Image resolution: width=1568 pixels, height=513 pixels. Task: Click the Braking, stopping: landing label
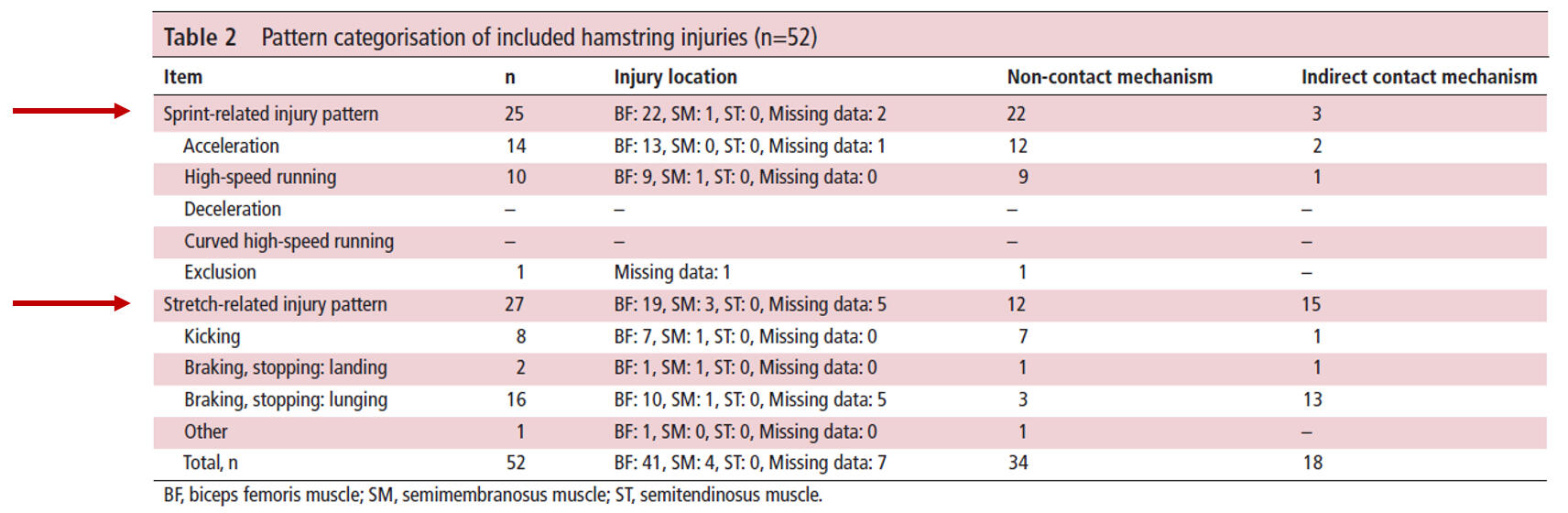(286, 368)
